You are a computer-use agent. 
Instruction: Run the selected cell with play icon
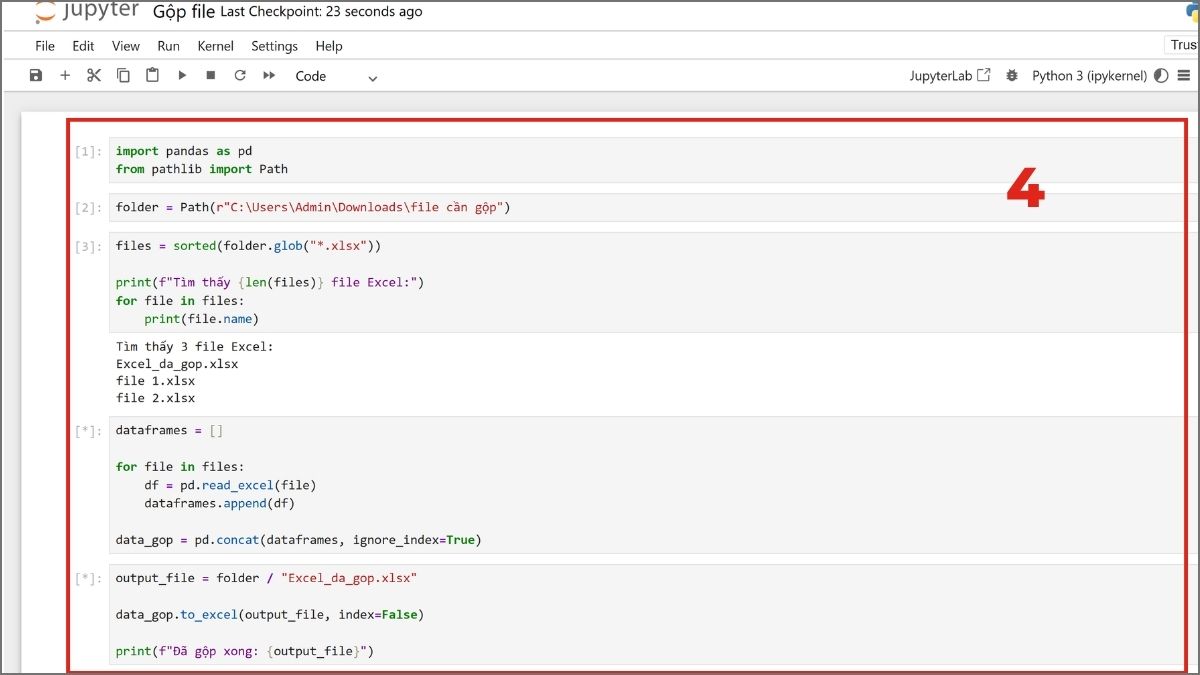coord(182,75)
